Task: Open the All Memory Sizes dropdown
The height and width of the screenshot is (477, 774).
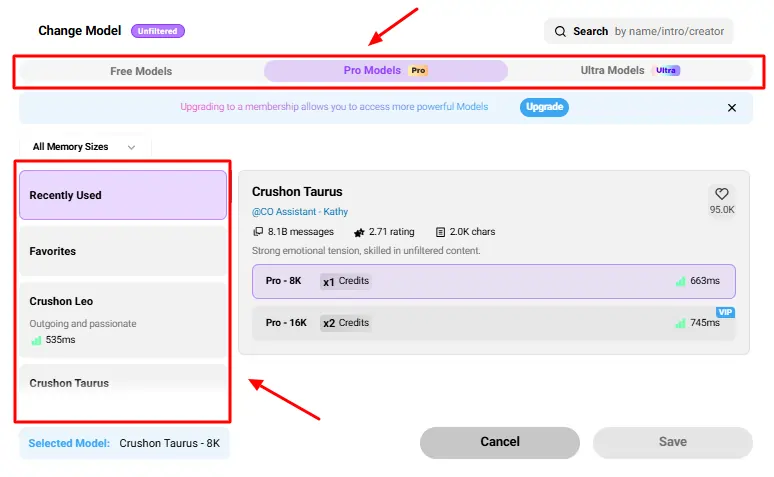Action: coord(84,147)
